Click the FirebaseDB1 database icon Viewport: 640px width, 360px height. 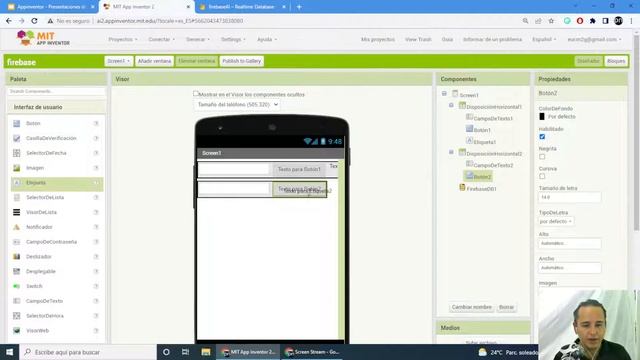coord(462,187)
